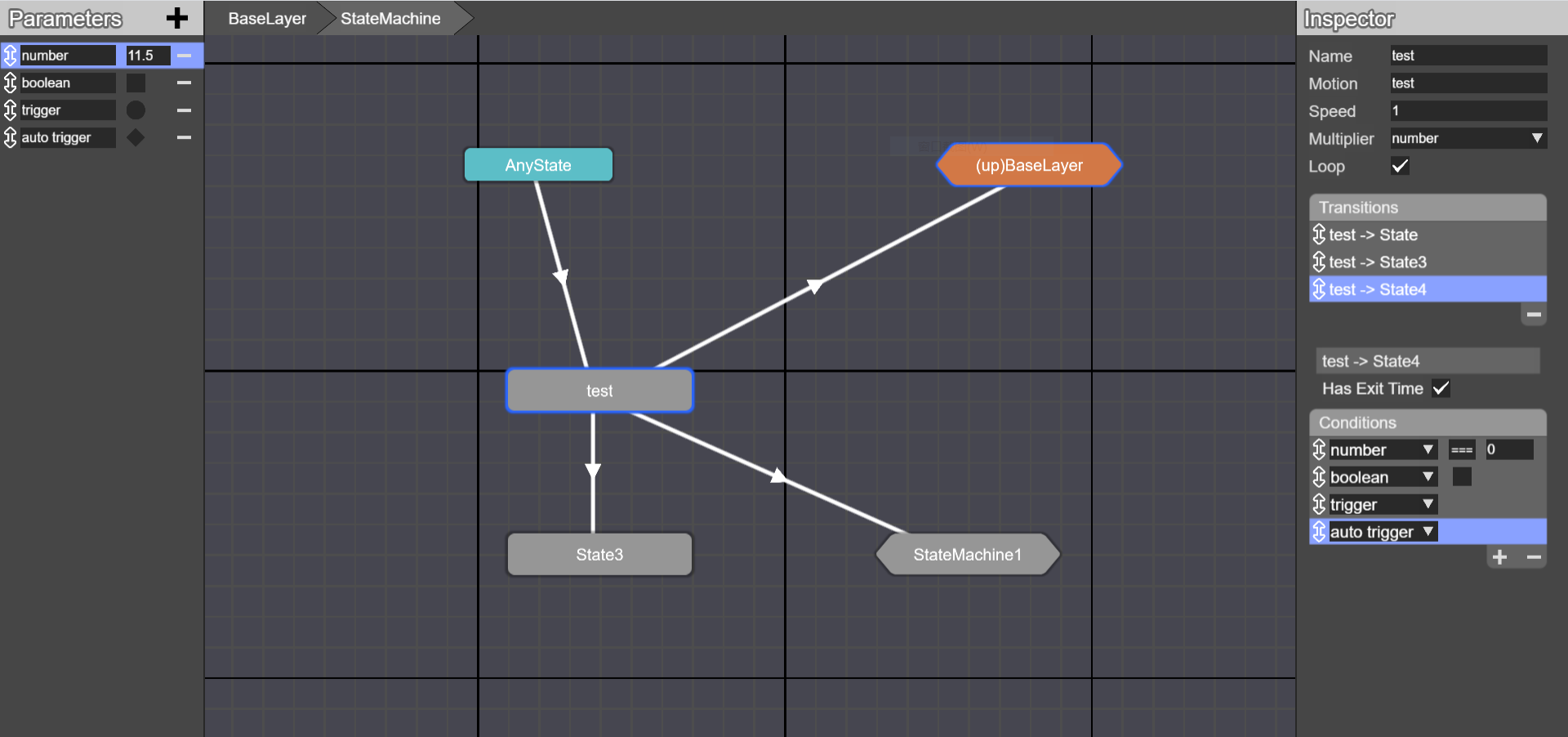Viewport: 1568px width, 737px height.
Task: Click the add parameter plus icon
Action: [176, 18]
